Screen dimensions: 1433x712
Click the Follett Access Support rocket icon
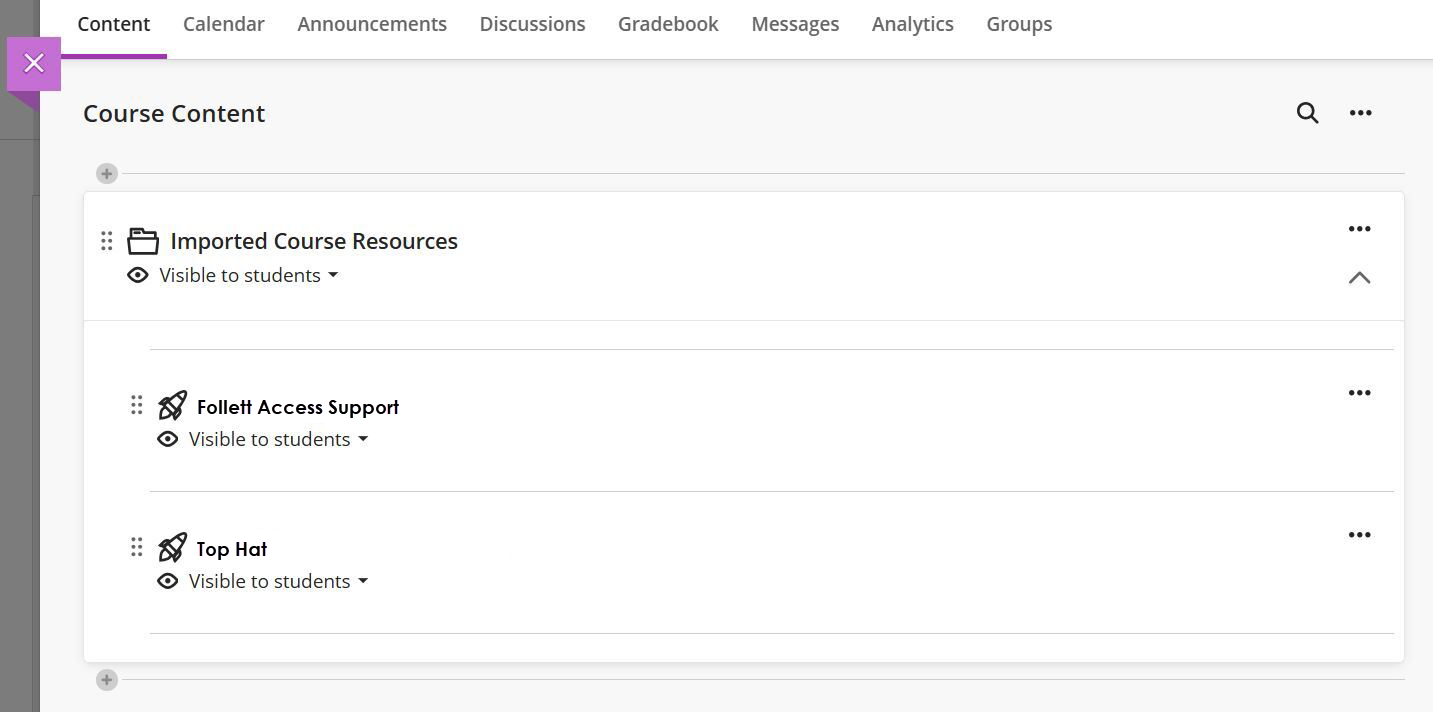pyautogui.click(x=172, y=405)
